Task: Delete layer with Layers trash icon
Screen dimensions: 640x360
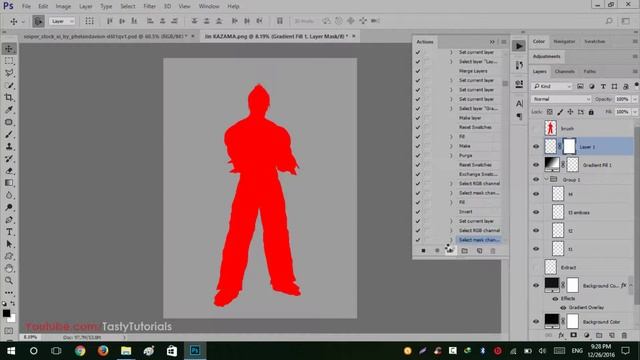Action: coord(624,335)
